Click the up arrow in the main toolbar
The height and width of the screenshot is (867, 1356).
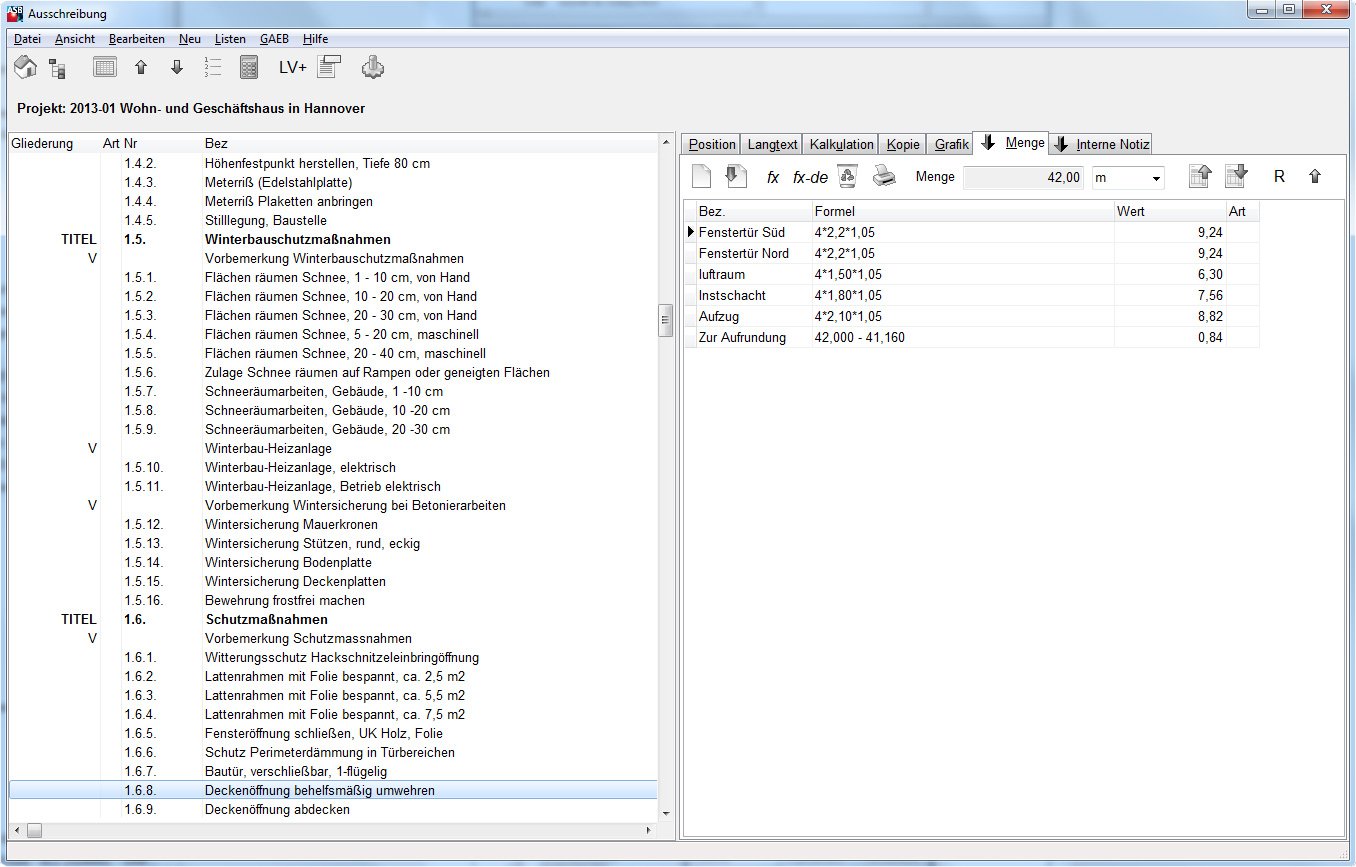pos(141,68)
